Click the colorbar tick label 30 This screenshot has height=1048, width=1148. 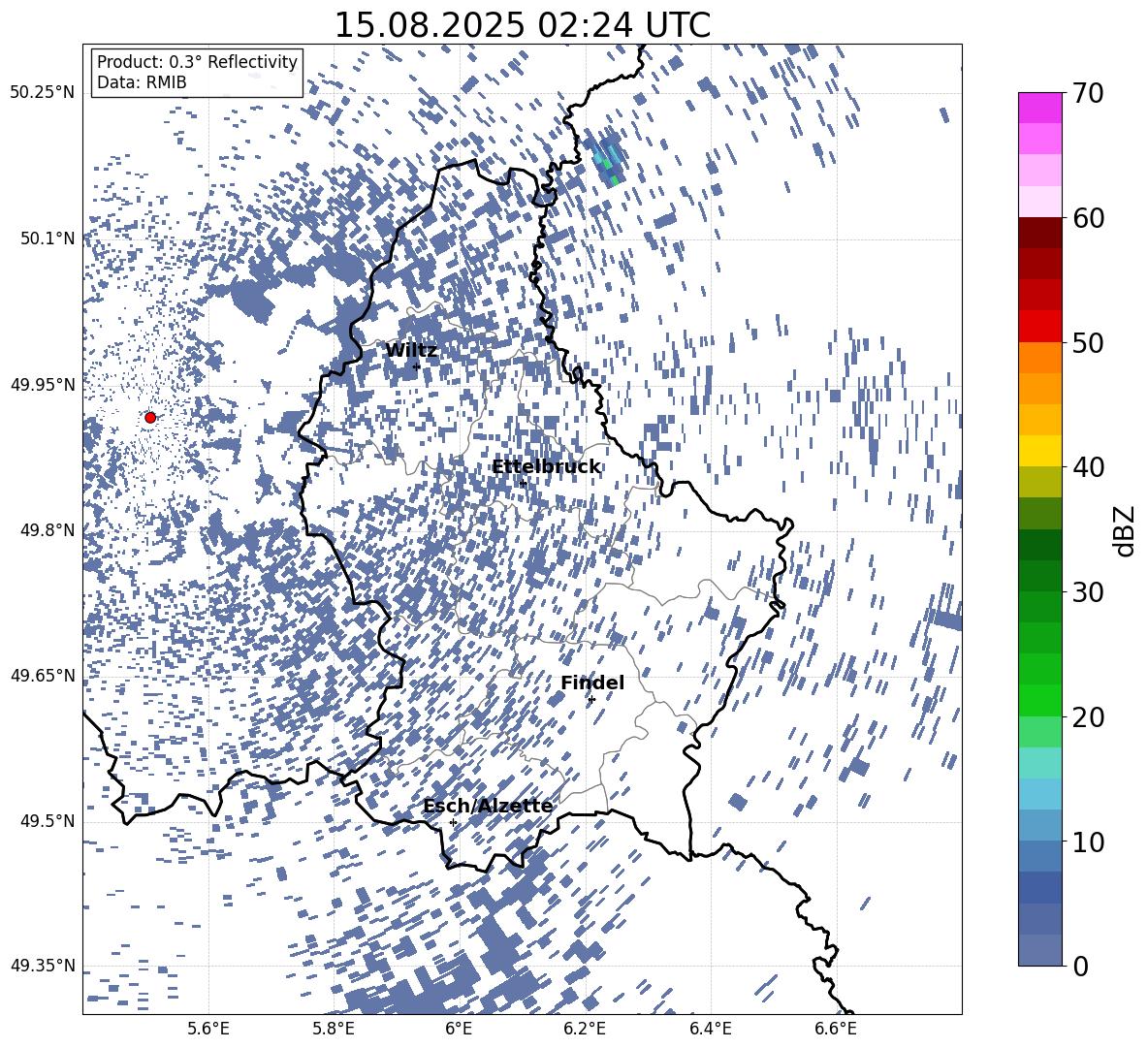click(1088, 591)
